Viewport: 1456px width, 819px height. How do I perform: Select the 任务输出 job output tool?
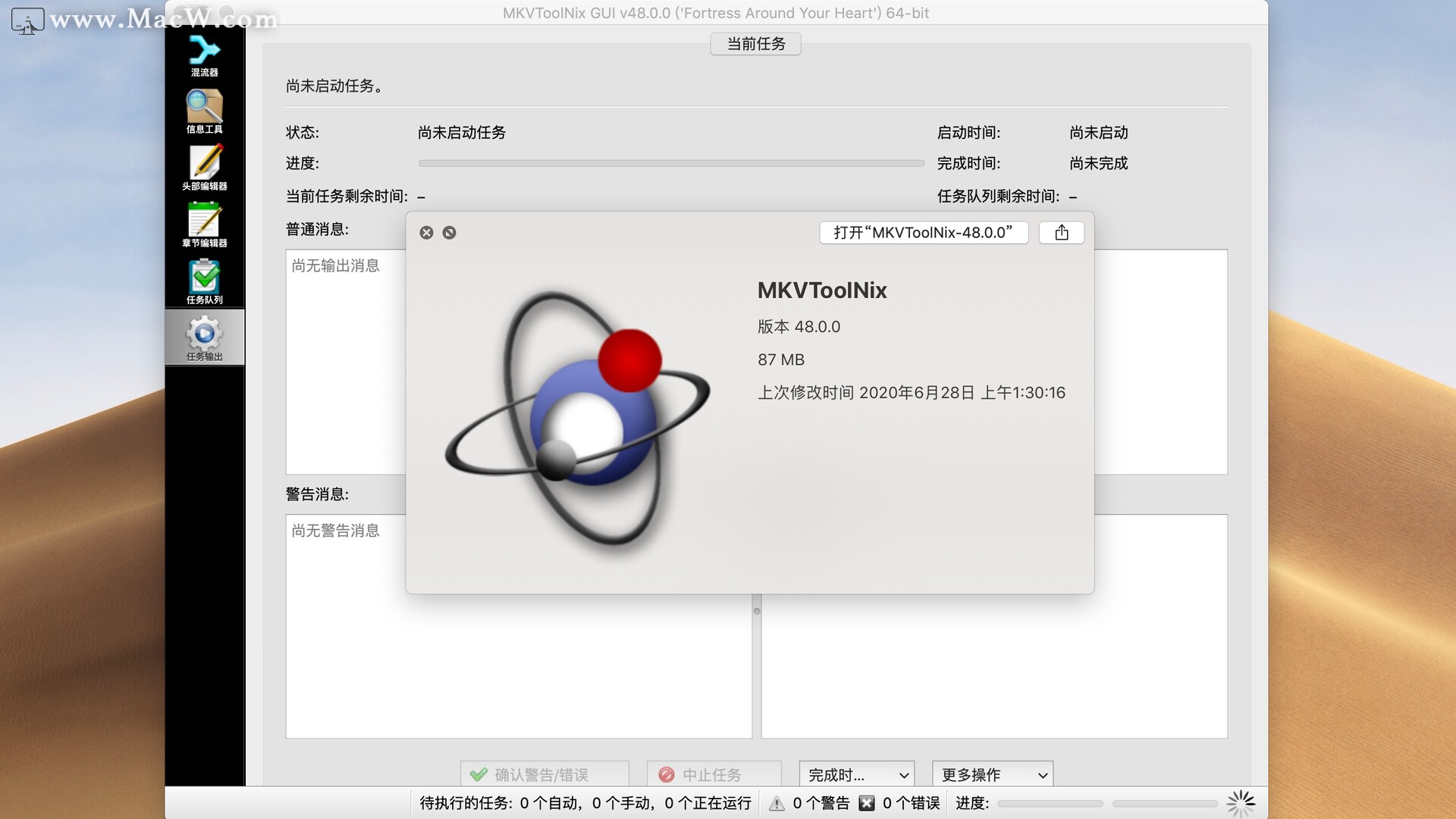205,337
